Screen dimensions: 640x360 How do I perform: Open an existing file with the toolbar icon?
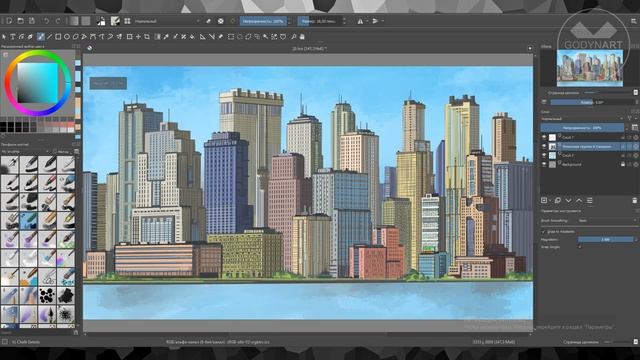20,21
